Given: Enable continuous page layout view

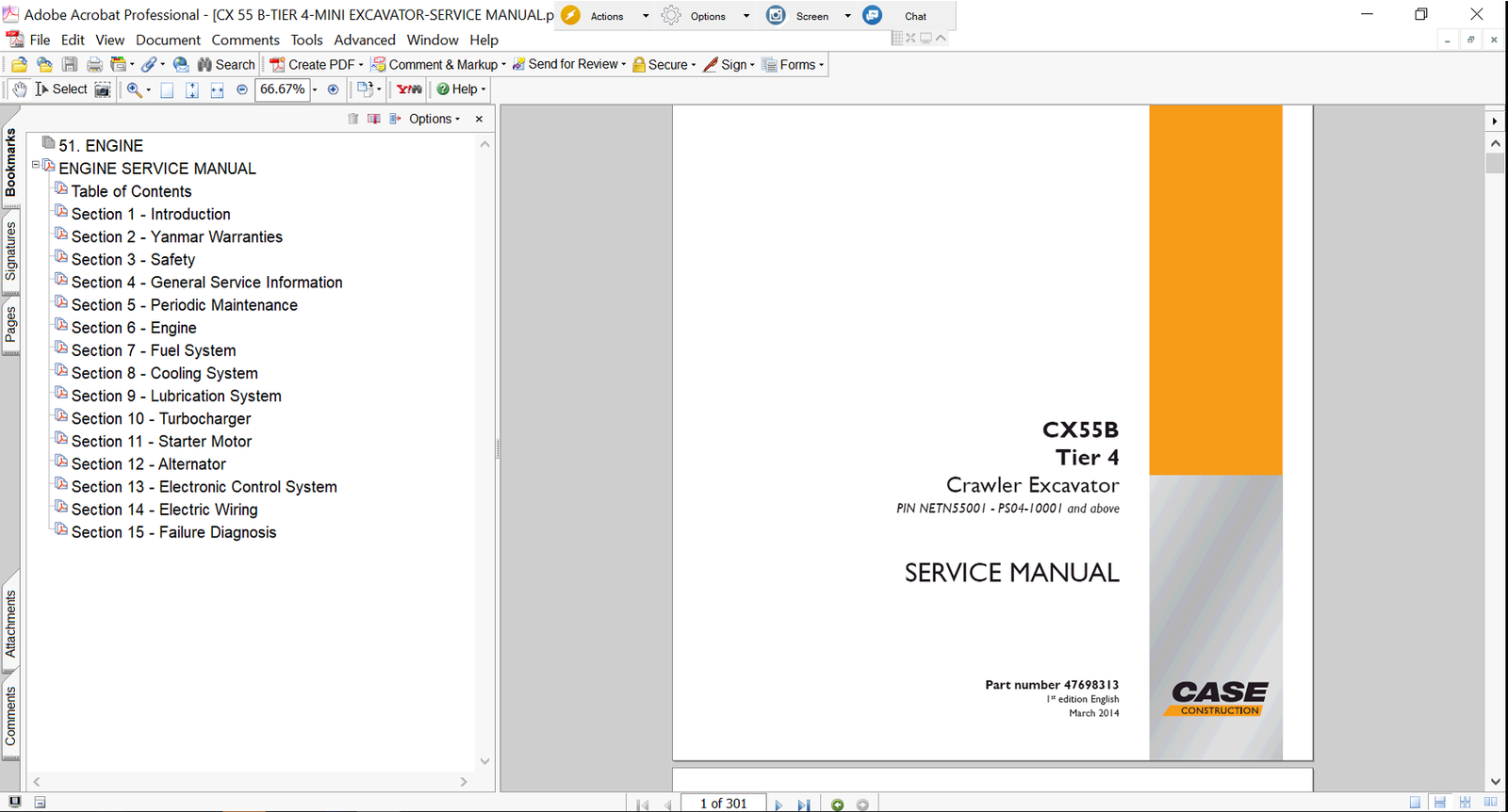Looking at the screenshot, I should click(1439, 803).
